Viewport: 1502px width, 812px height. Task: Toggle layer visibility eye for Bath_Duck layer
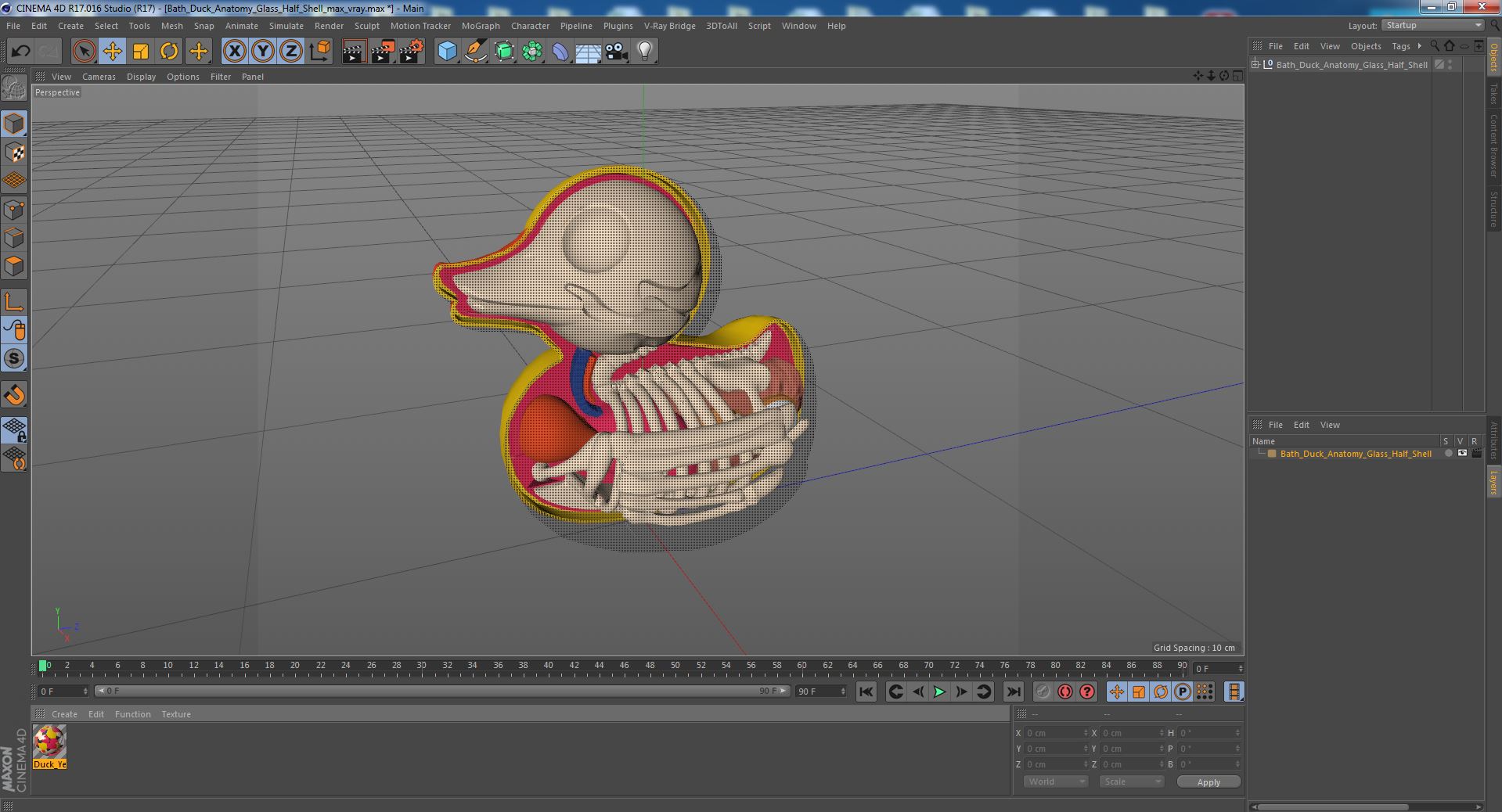coord(1461,454)
